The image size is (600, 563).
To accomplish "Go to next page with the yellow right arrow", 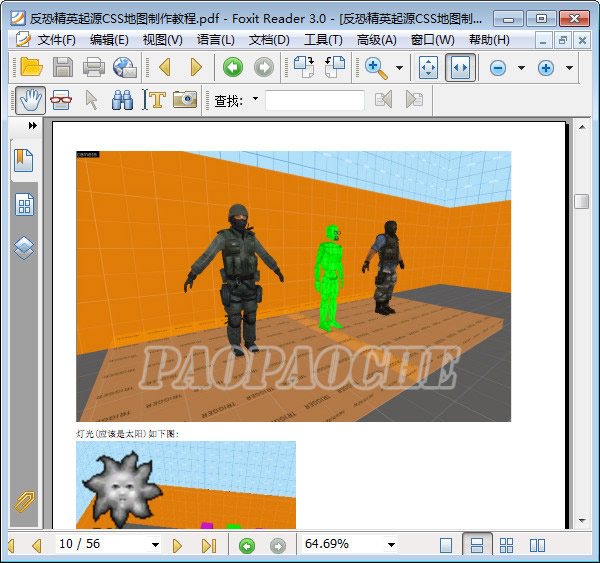I will [196, 68].
